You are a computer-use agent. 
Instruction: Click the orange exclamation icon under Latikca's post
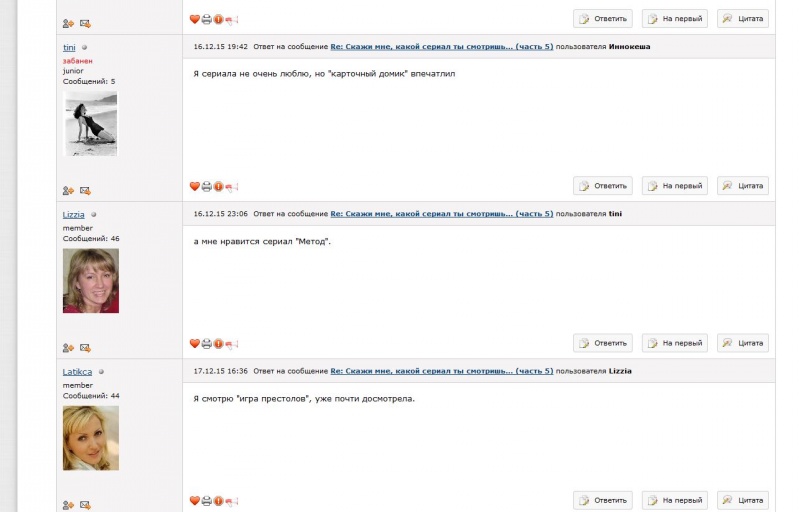point(218,501)
